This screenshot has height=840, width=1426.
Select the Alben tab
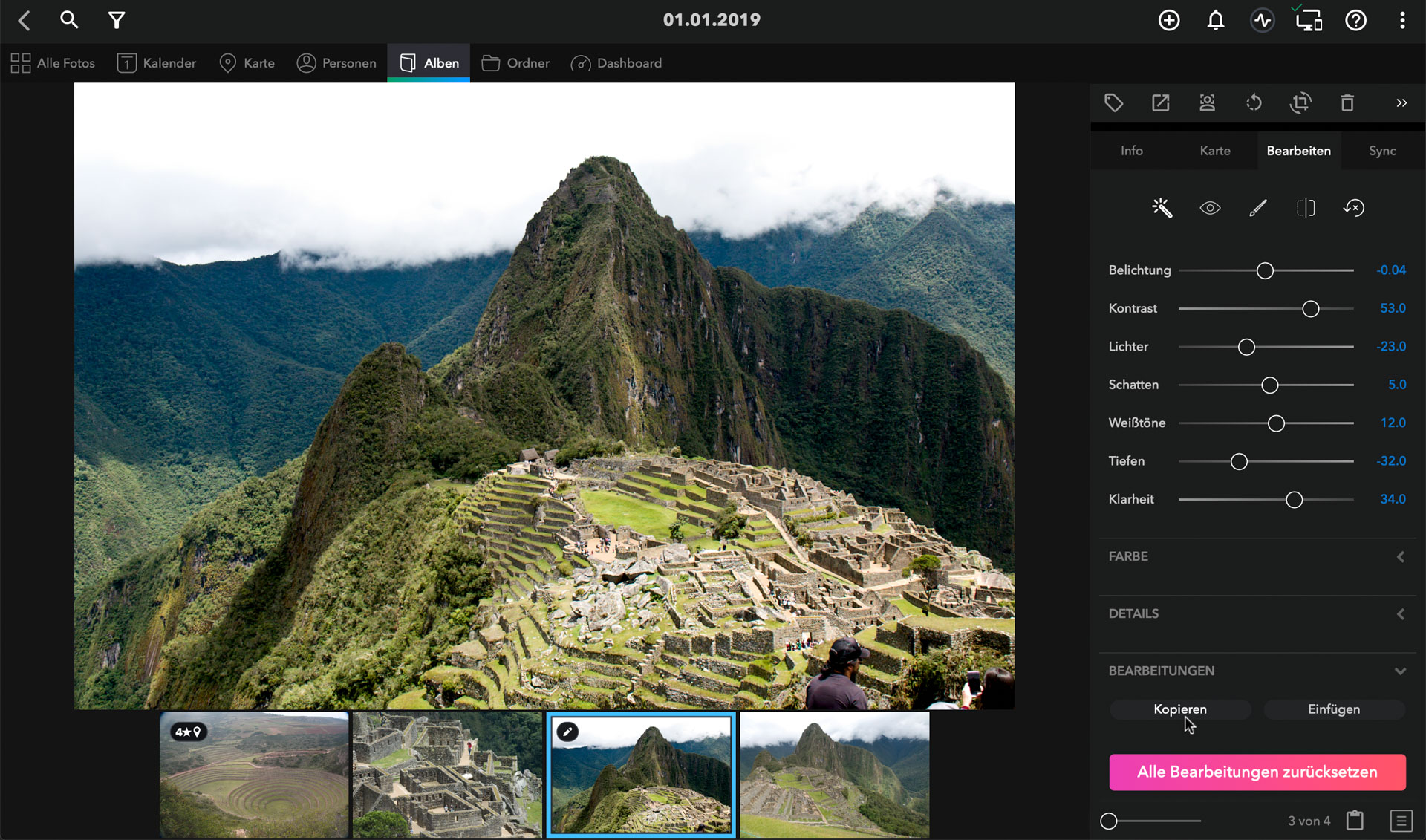[429, 63]
